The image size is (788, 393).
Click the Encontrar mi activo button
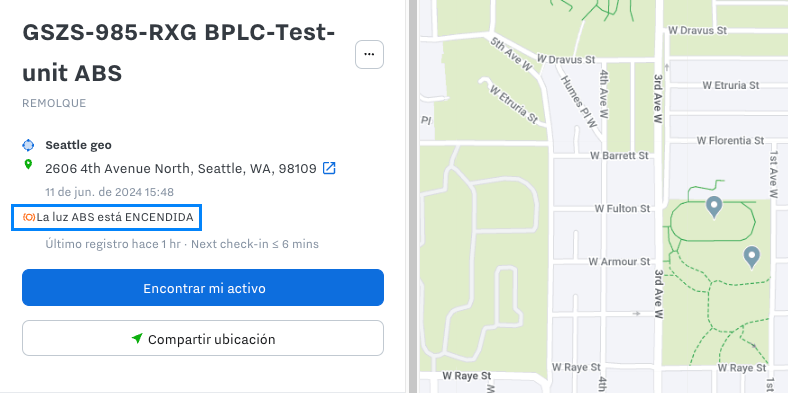203,287
